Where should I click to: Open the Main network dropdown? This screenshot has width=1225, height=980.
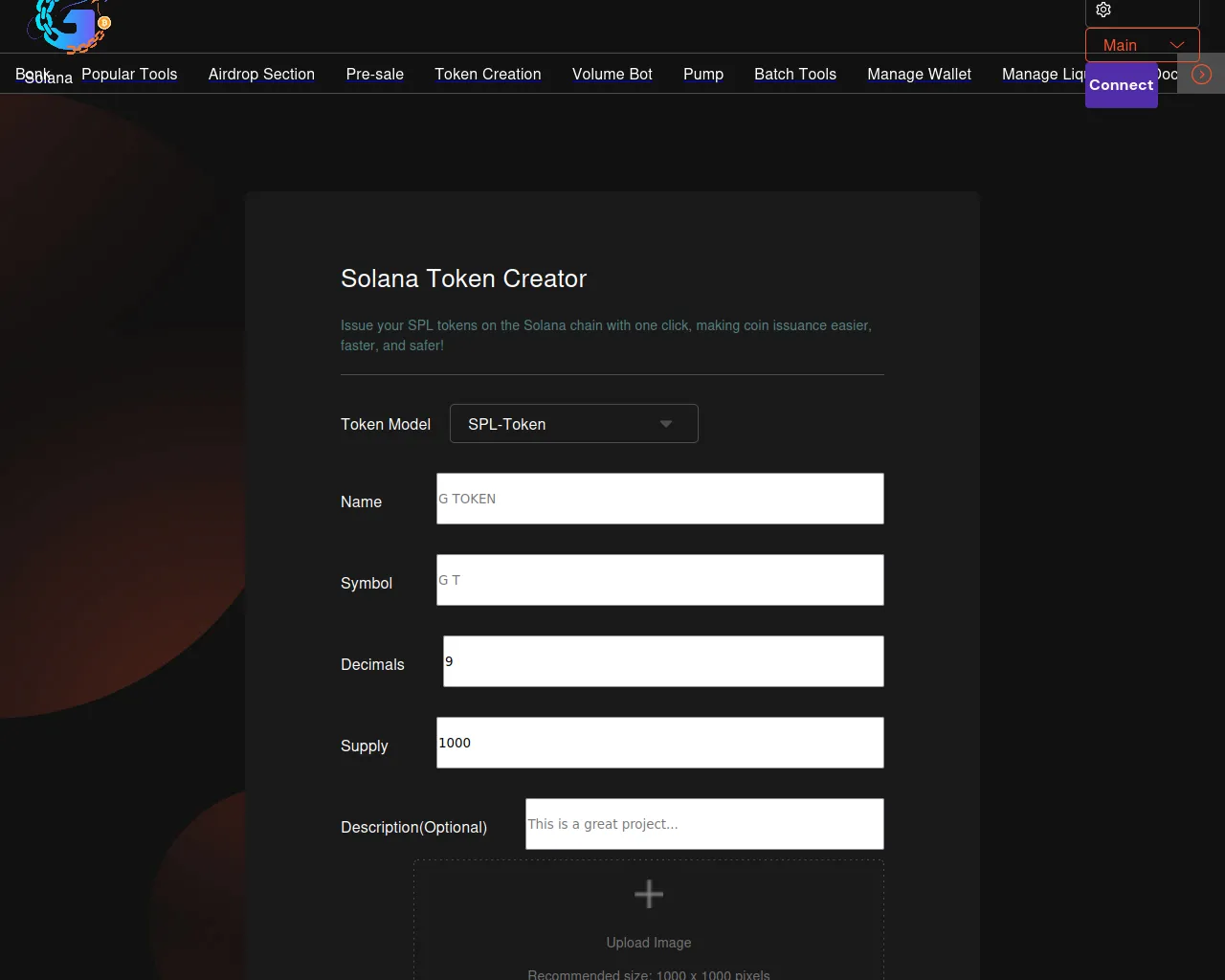pyautogui.click(x=1143, y=45)
